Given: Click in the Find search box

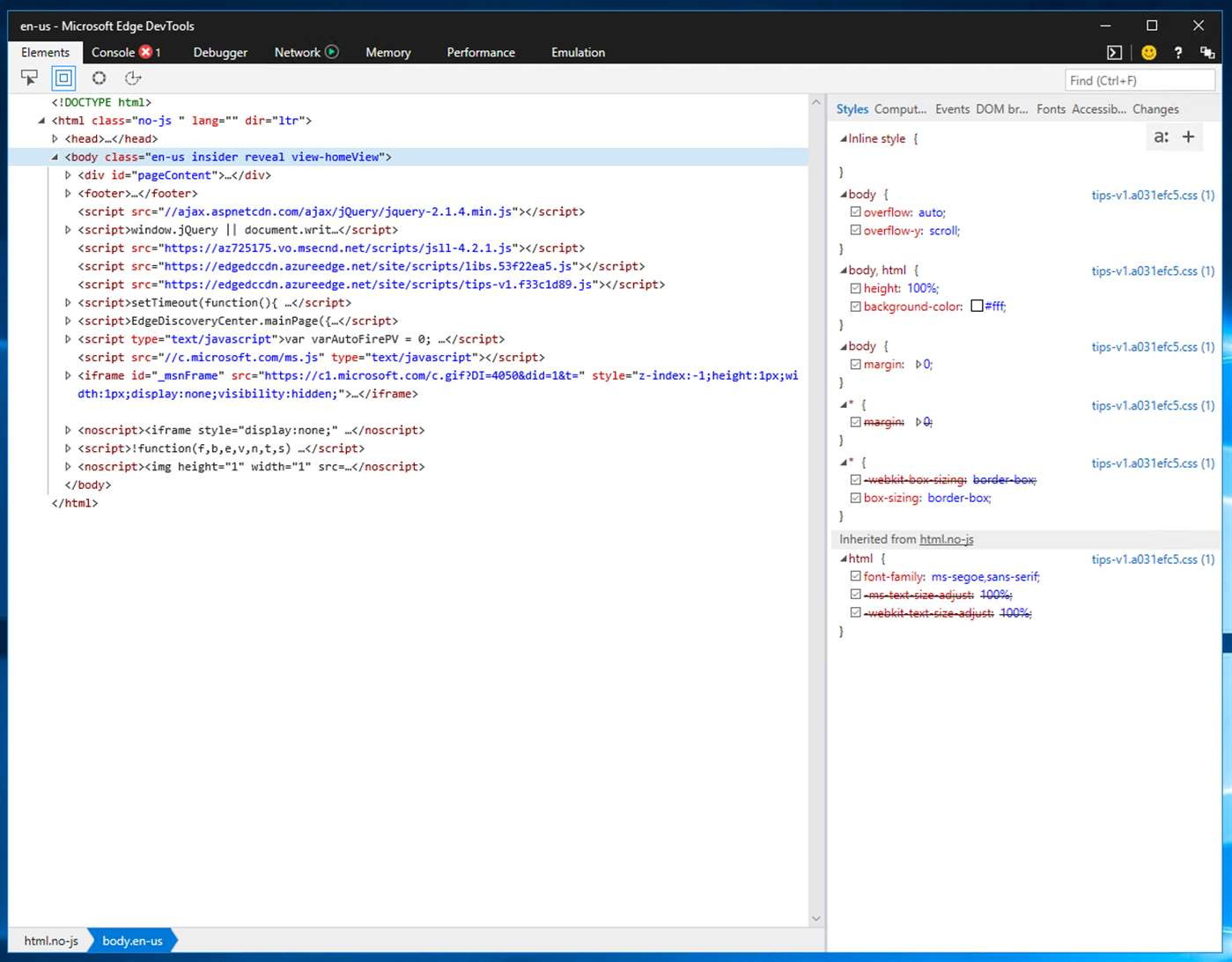Looking at the screenshot, I should (1140, 80).
